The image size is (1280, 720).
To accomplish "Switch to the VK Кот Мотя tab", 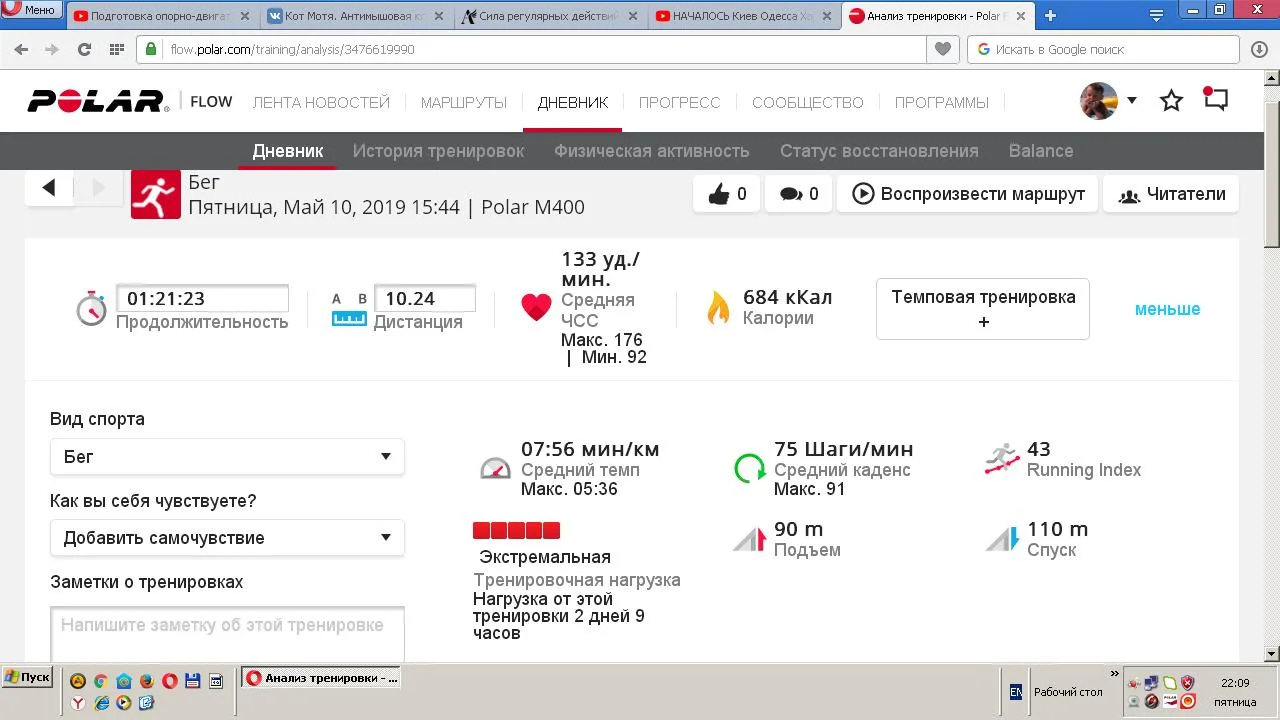I will click(357, 16).
